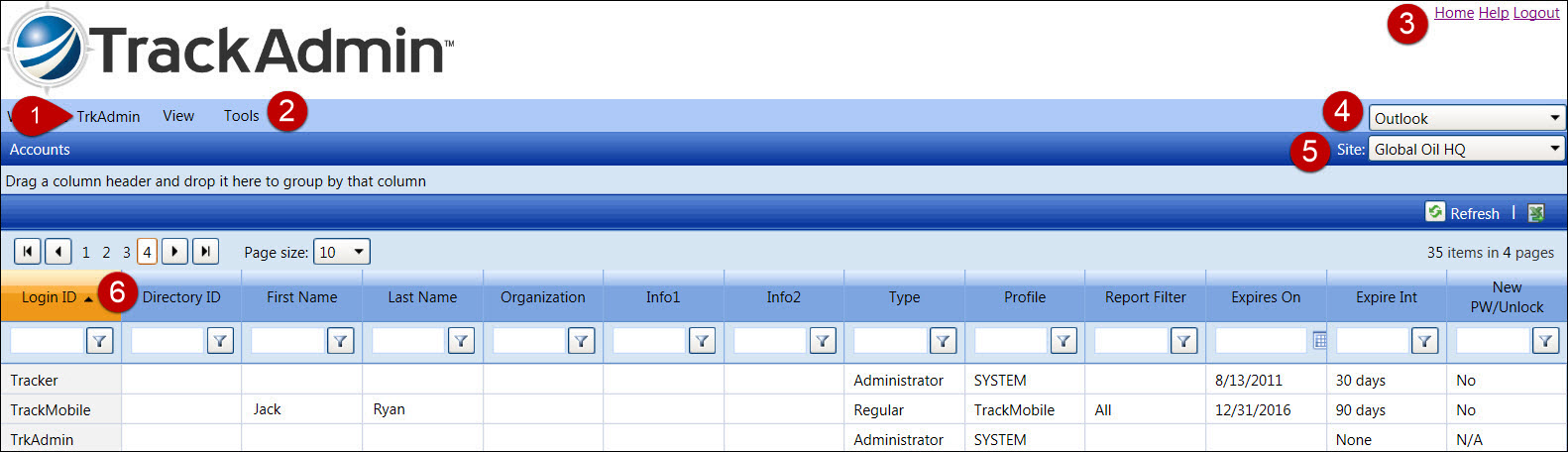Click the '90 days' expire interval cell

1361,409
